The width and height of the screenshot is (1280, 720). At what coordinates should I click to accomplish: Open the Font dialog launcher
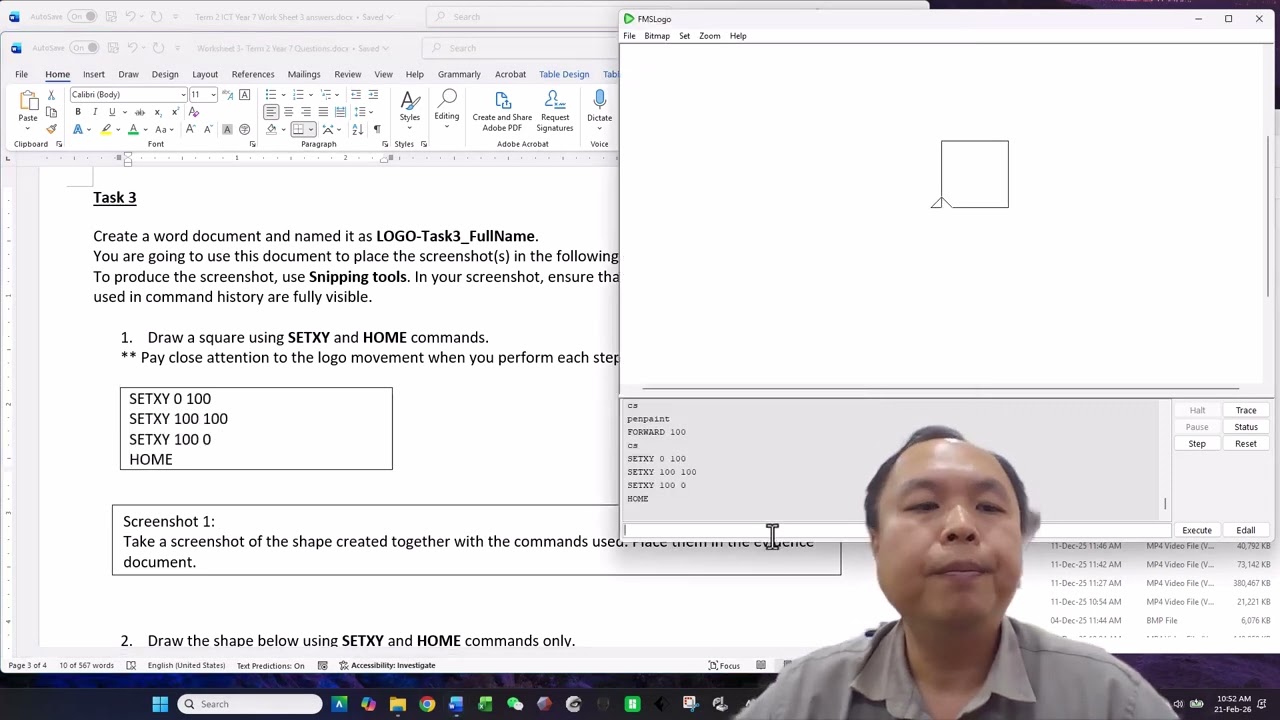point(252,144)
